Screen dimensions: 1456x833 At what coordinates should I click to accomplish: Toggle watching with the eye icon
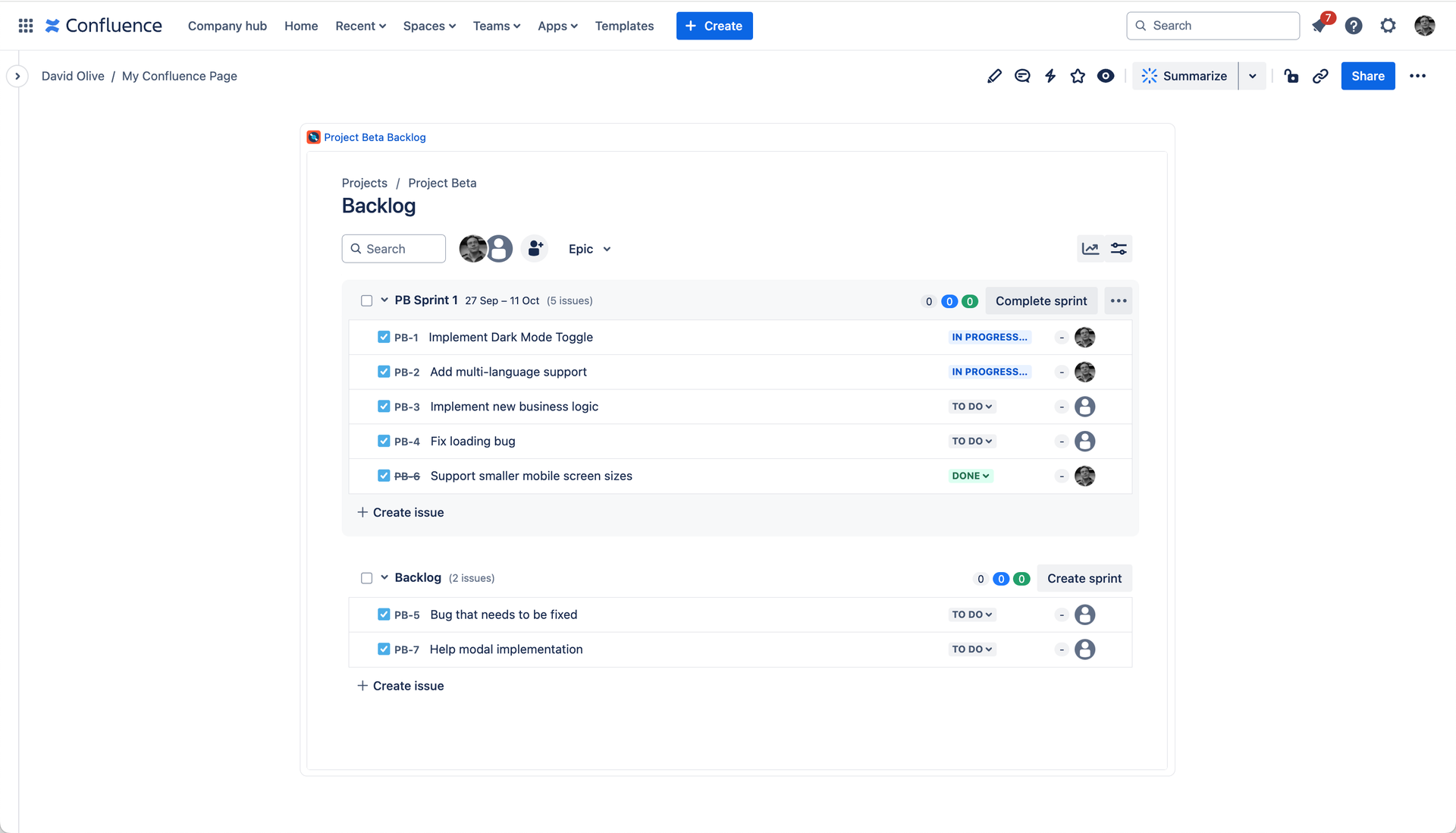[1106, 76]
